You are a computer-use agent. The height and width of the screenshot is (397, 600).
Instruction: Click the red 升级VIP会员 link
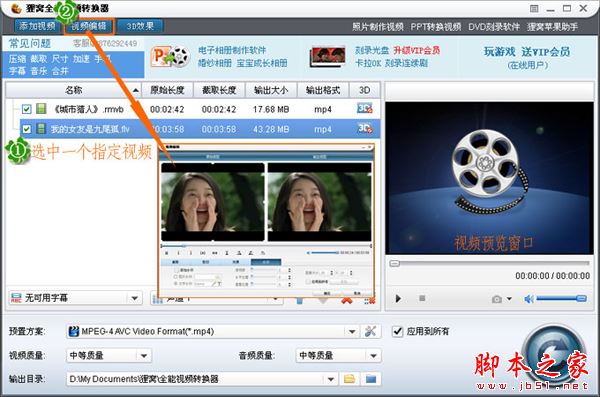[417, 50]
